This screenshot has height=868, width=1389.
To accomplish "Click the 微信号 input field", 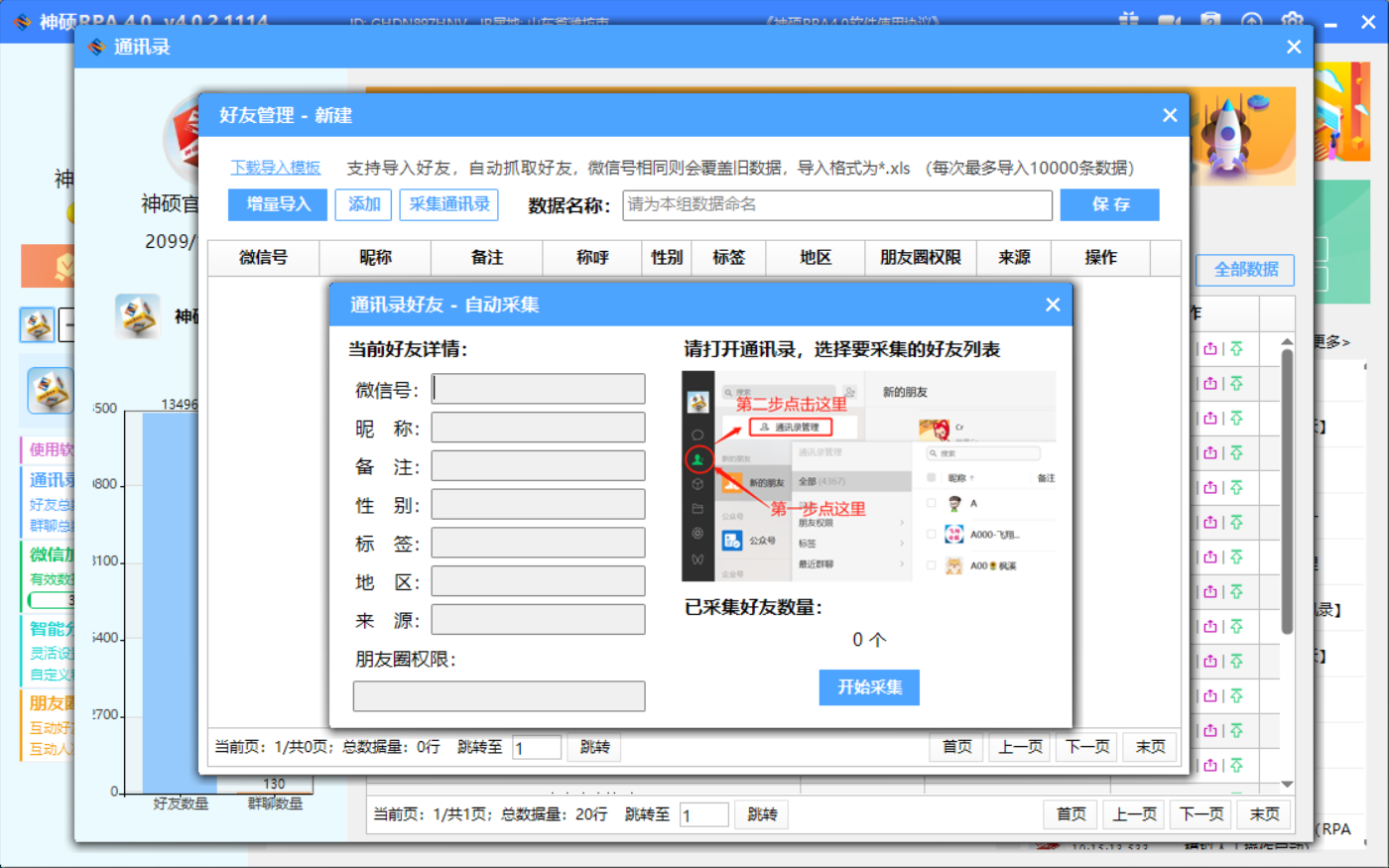I will (x=539, y=389).
